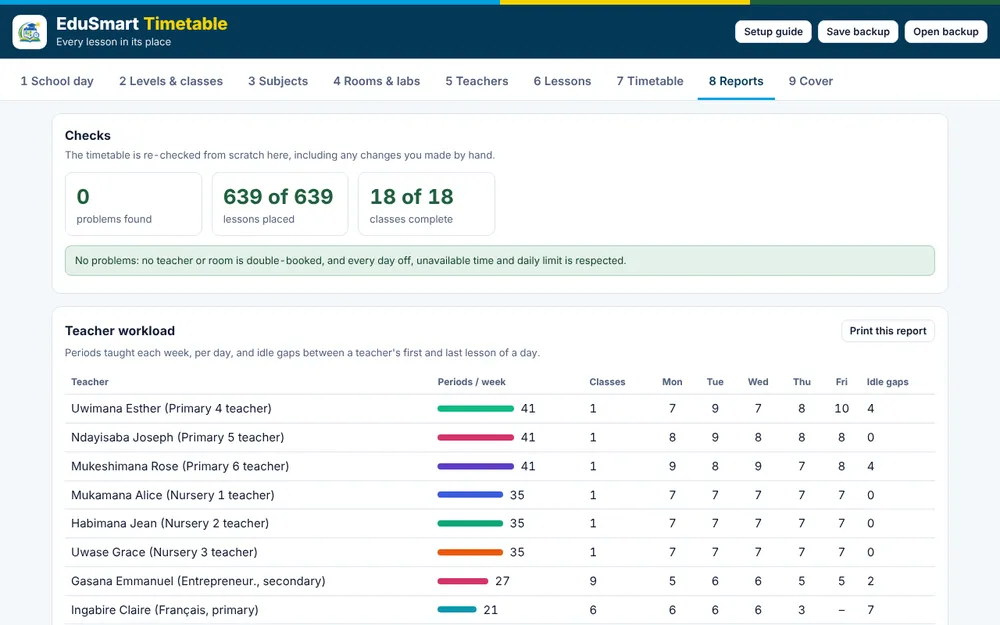Select teacher 'Mukamana Alice (Nursery 1 teacher)'
Viewport: 1000px width, 625px height.
[x=172, y=495]
